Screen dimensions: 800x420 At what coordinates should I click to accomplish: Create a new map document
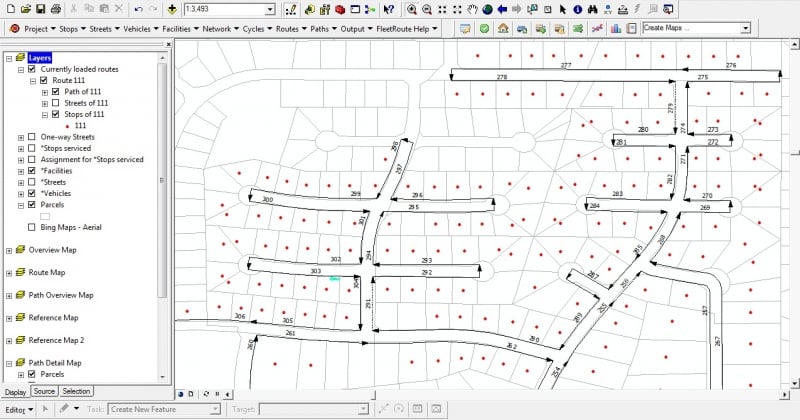click(11, 9)
